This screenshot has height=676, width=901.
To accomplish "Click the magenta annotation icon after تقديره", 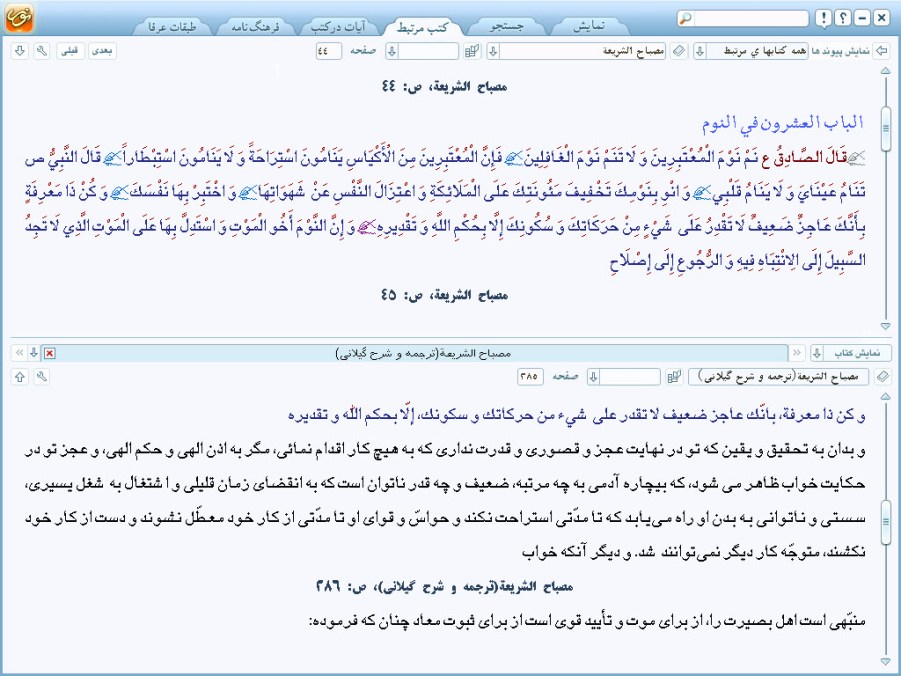I will pyautogui.click(x=366, y=228).
